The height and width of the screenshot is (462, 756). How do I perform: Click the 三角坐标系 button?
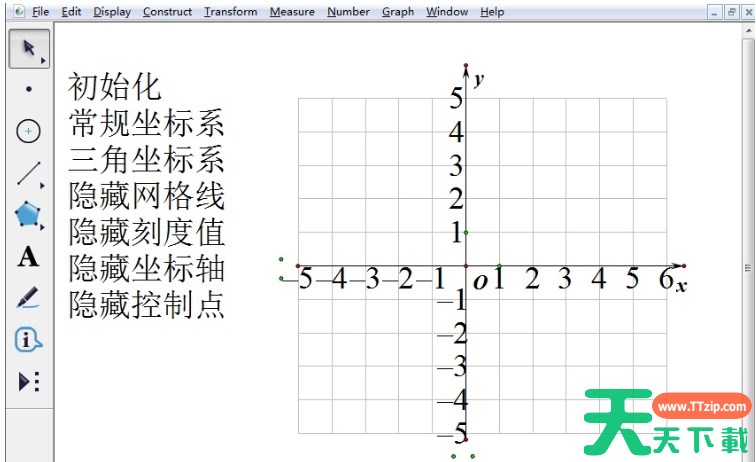pyautogui.click(x=146, y=160)
